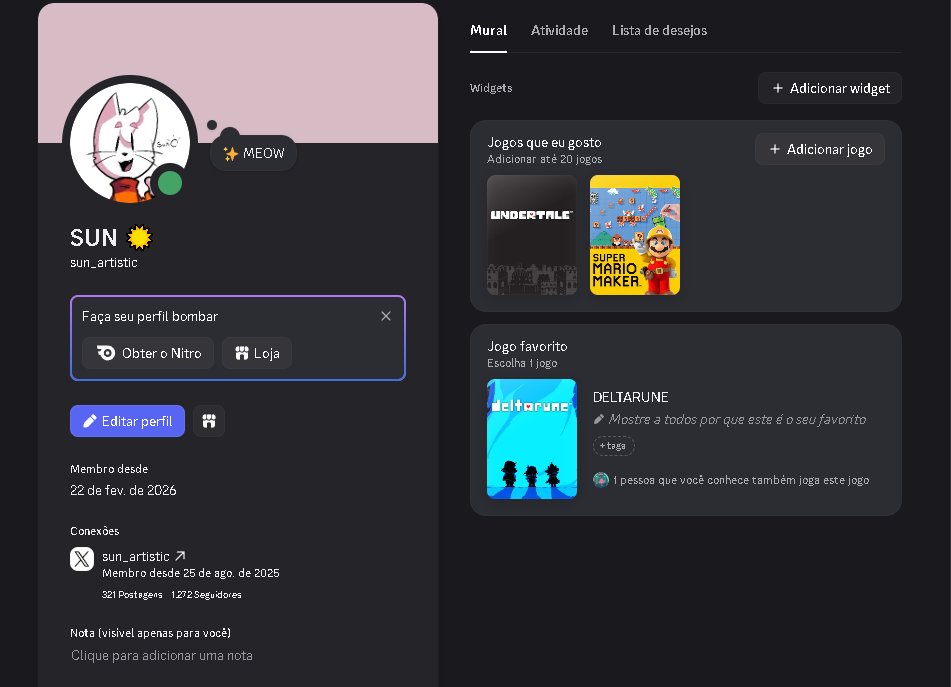The image size is (951, 687).
Task: Click 'Membro desde 25 de ago. de 2025' text
Action: [190, 573]
